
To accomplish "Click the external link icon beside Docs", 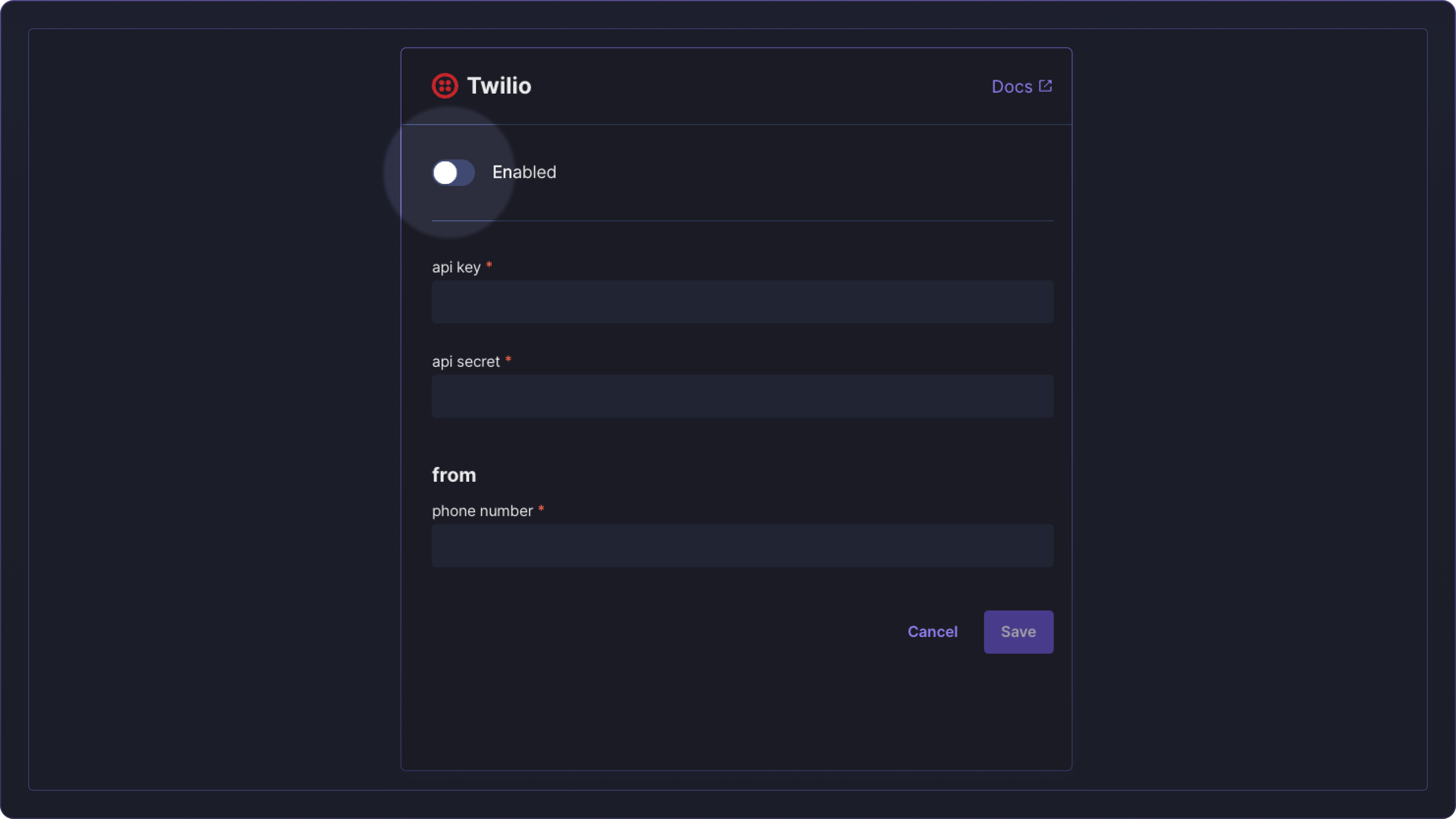I will (x=1045, y=86).
